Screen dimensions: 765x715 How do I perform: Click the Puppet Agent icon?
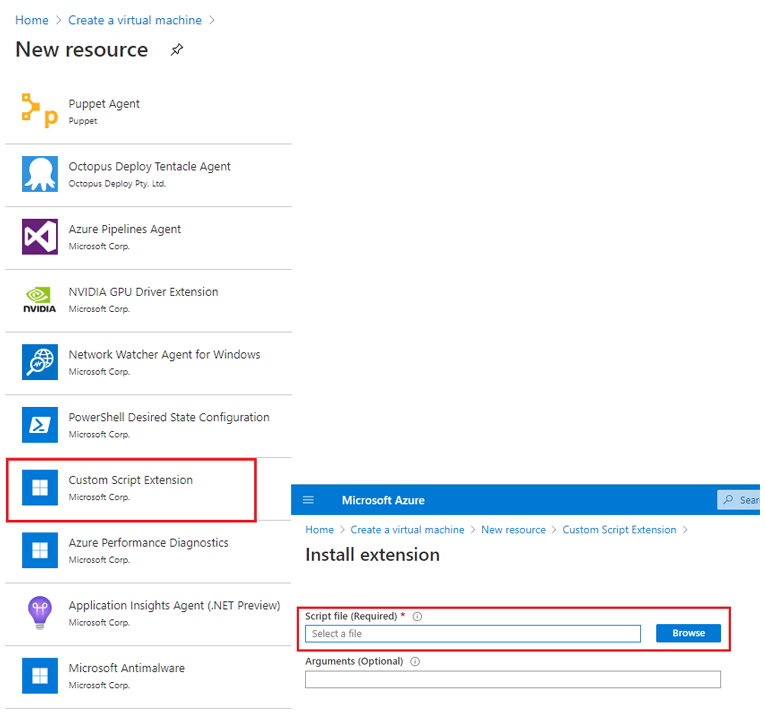(40, 111)
